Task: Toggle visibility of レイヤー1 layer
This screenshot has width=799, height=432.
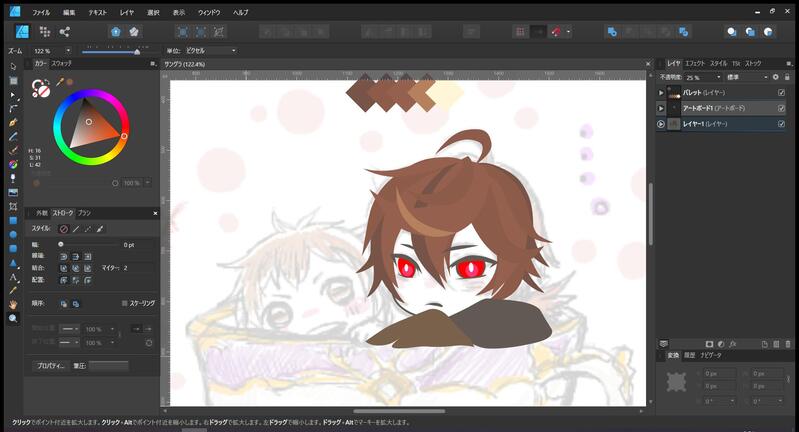Action: tap(781, 124)
